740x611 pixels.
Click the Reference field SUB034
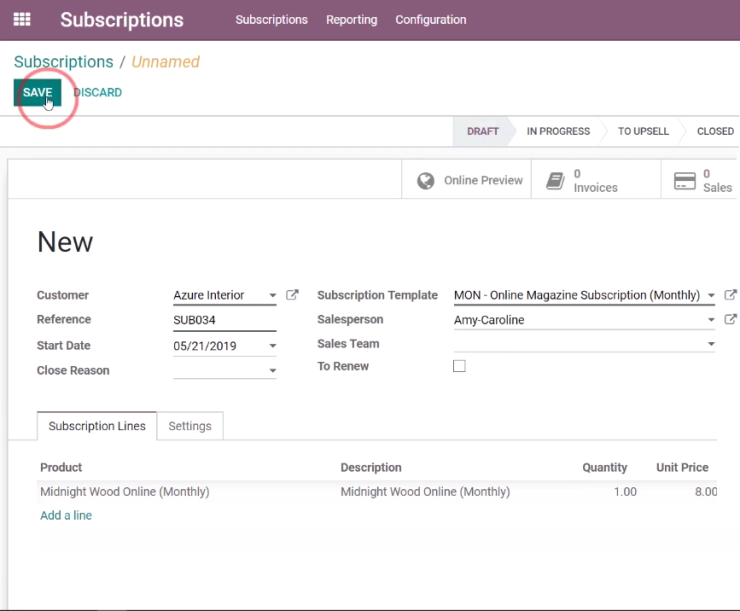[225, 320]
